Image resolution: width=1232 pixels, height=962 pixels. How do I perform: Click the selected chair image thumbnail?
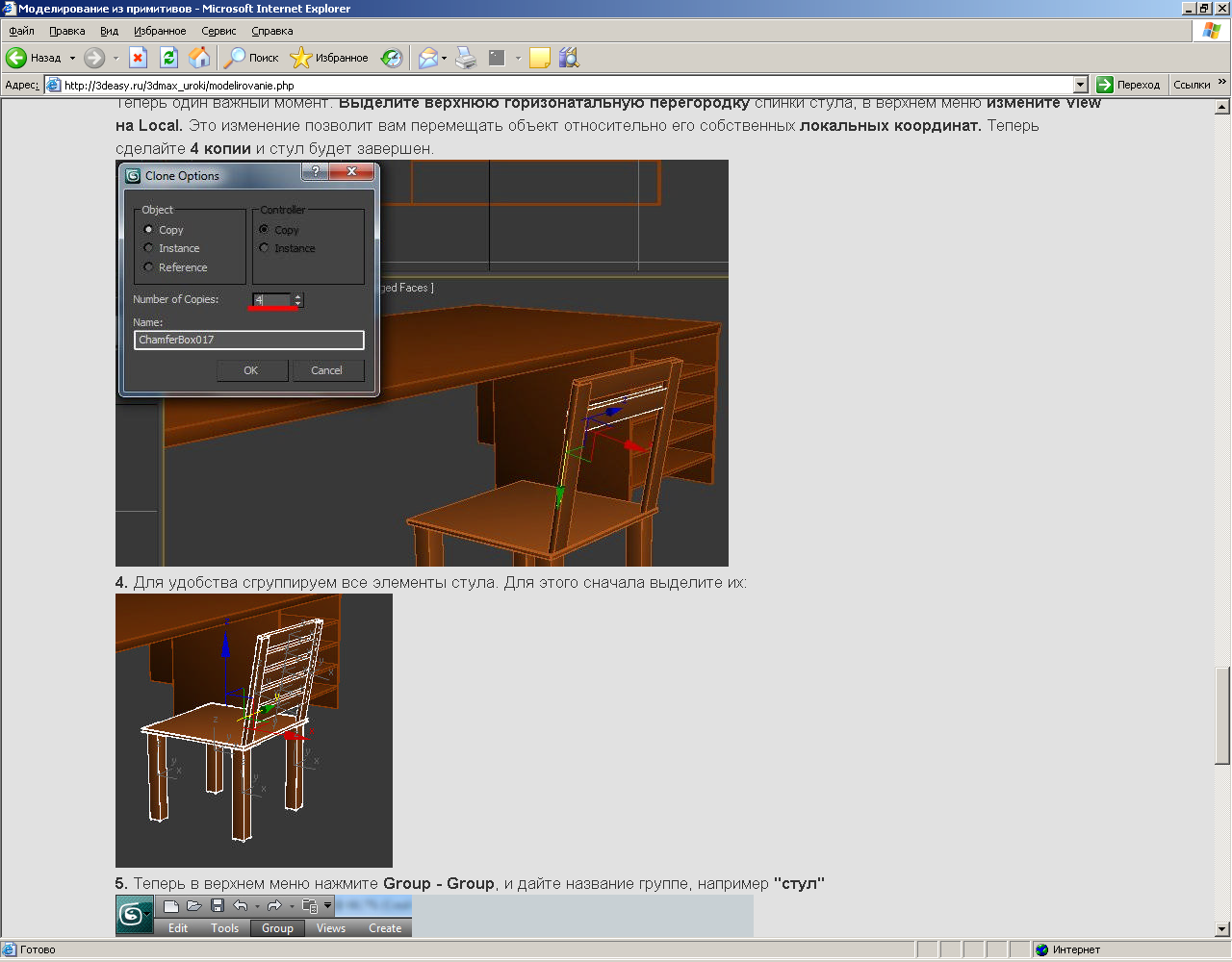254,730
